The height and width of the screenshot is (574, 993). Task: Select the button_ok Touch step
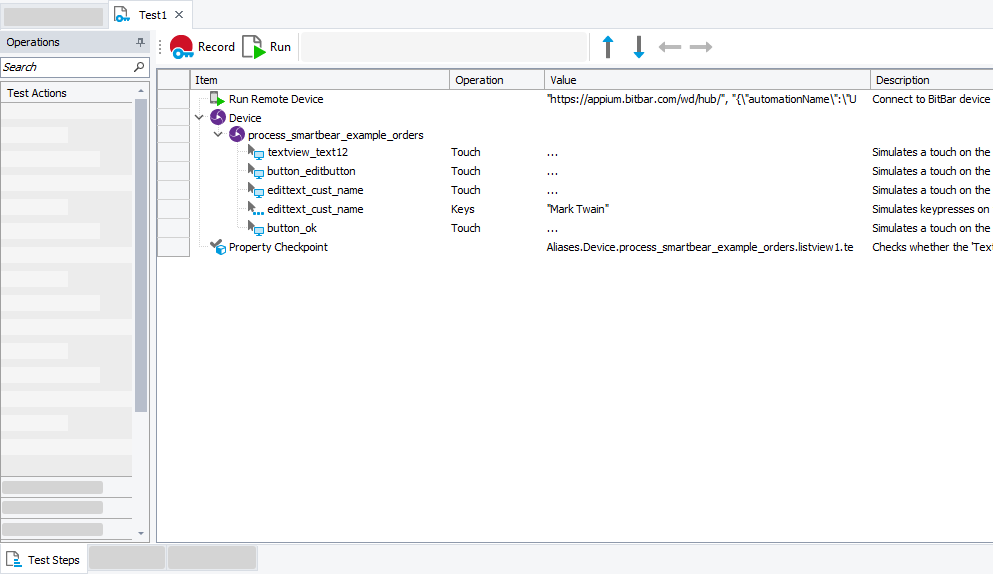(291, 228)
